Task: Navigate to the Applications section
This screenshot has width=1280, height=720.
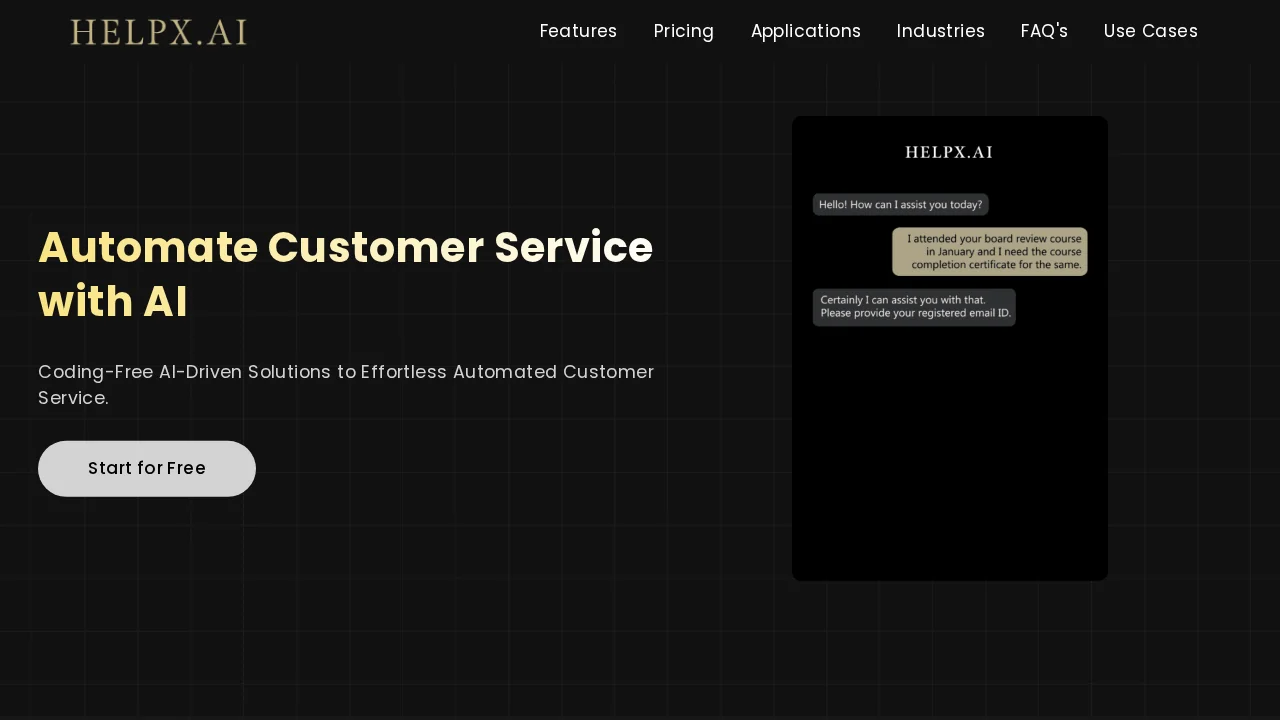Action: click(806, 31)
